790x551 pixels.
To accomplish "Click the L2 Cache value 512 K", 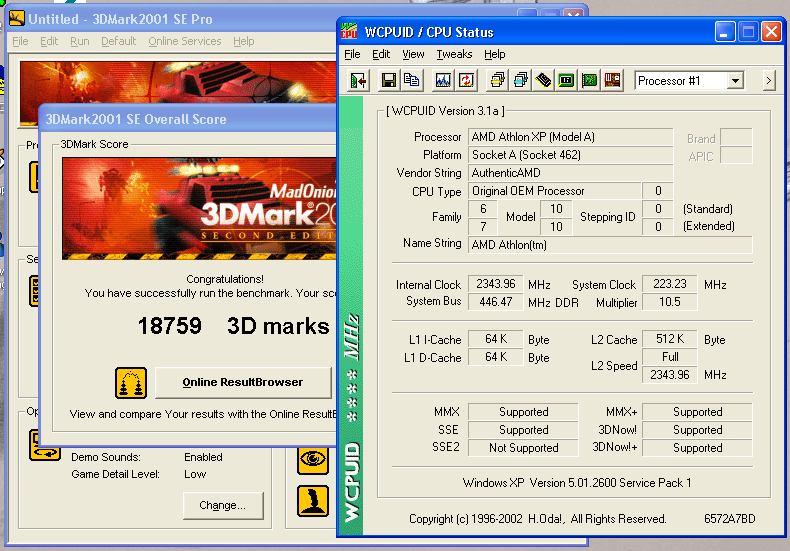I will 670,339.
